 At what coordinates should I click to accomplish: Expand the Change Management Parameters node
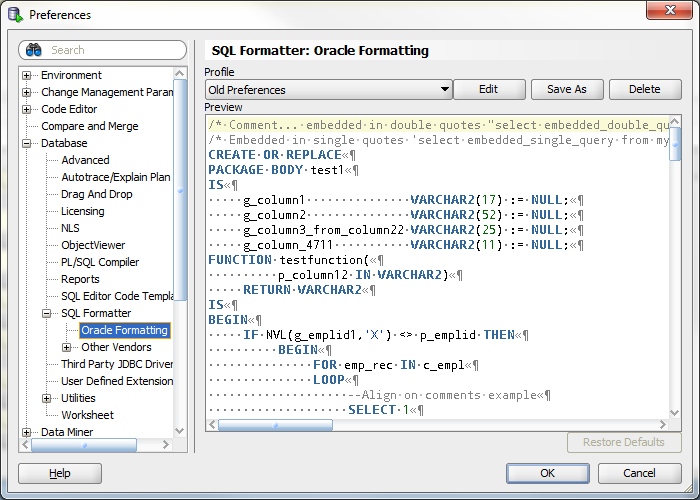(26, 92)
